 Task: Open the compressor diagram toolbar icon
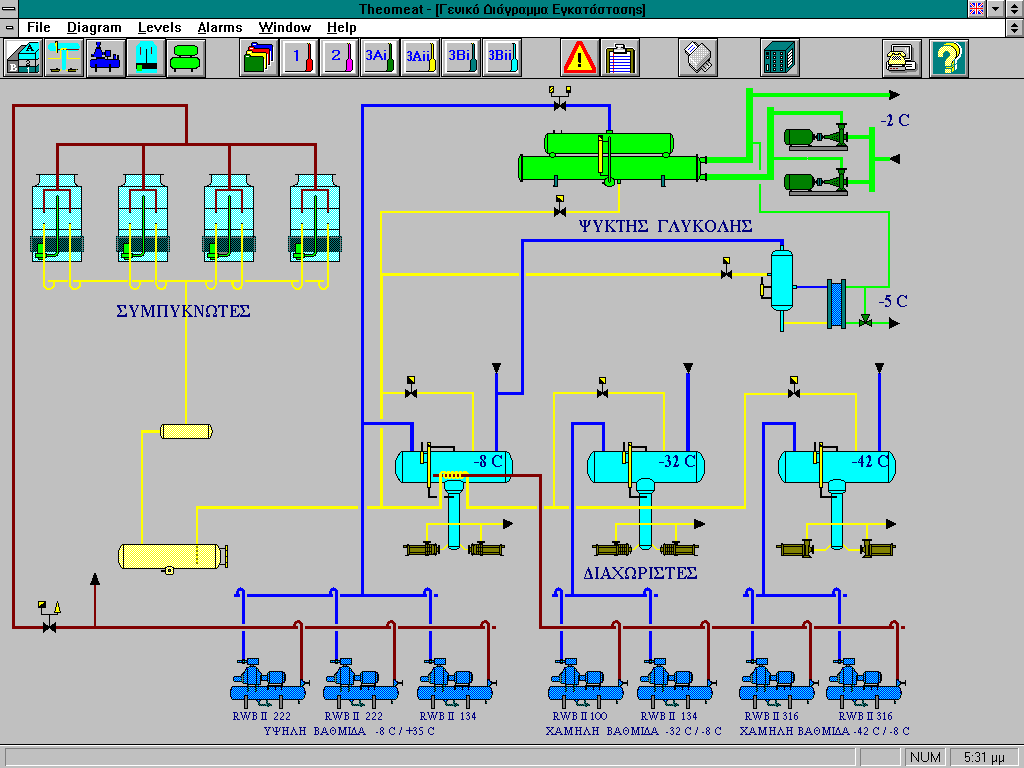pyautogui.click(x=105, y=57)
